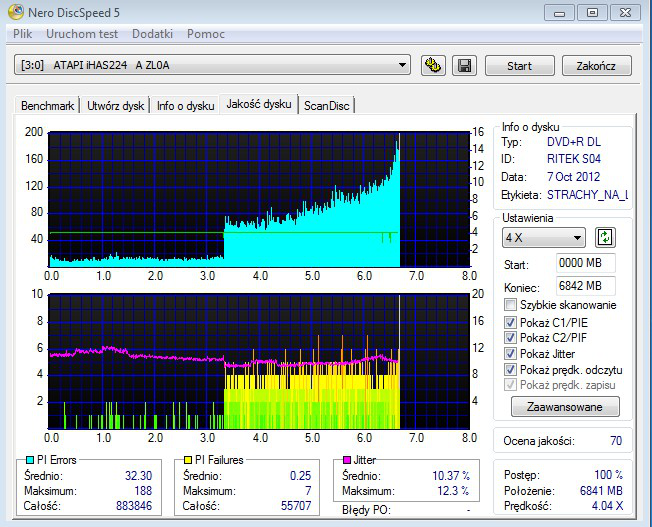The height and width of the screenshot is (527, 652).
Task: Uncheck Pokaż C2/PIF checkbox
Action: tap(510, 337)
